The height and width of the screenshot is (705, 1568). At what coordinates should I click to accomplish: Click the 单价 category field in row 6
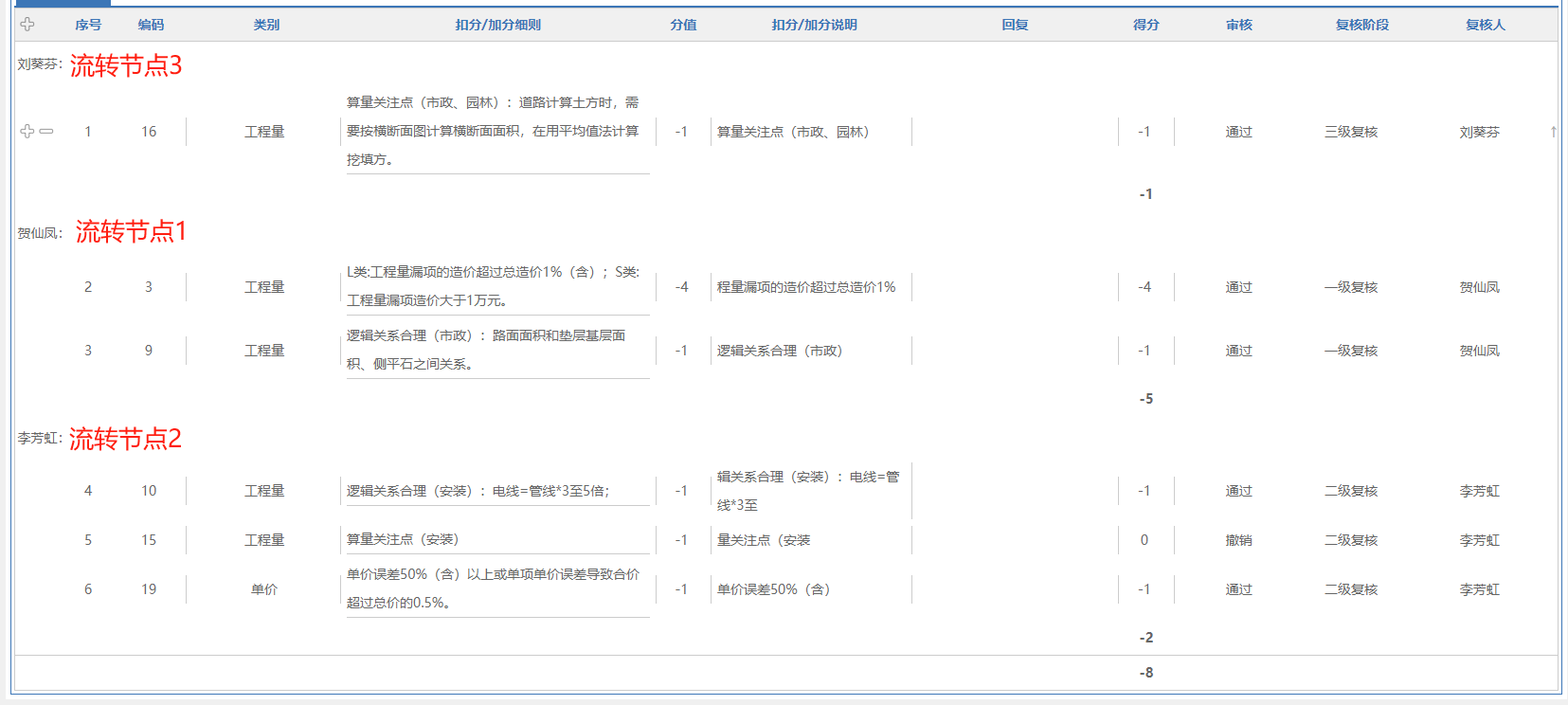264,589
